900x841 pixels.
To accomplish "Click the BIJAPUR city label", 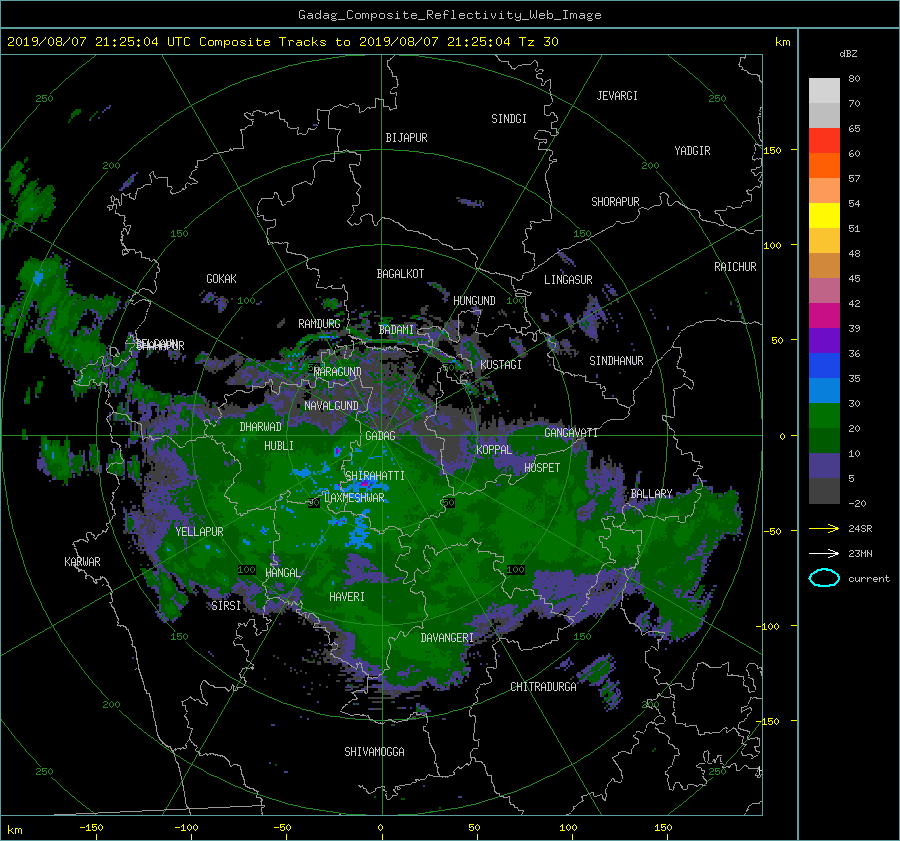I will click(406, 138).
